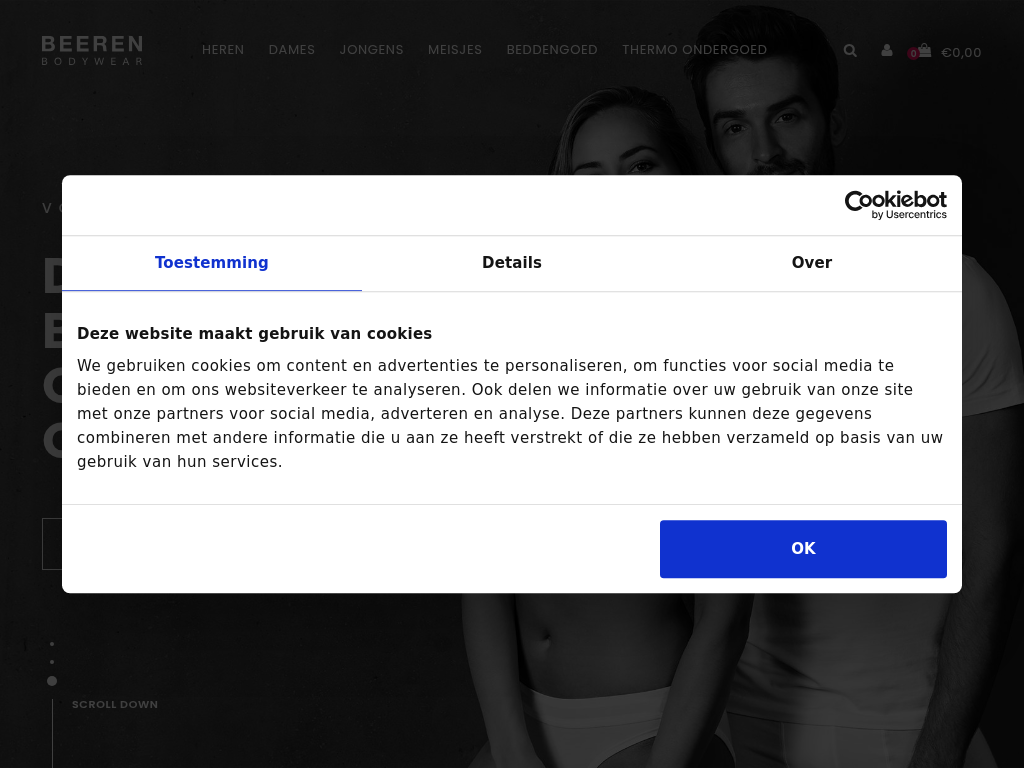Select the large active slide dot

[x=52, y=681]
